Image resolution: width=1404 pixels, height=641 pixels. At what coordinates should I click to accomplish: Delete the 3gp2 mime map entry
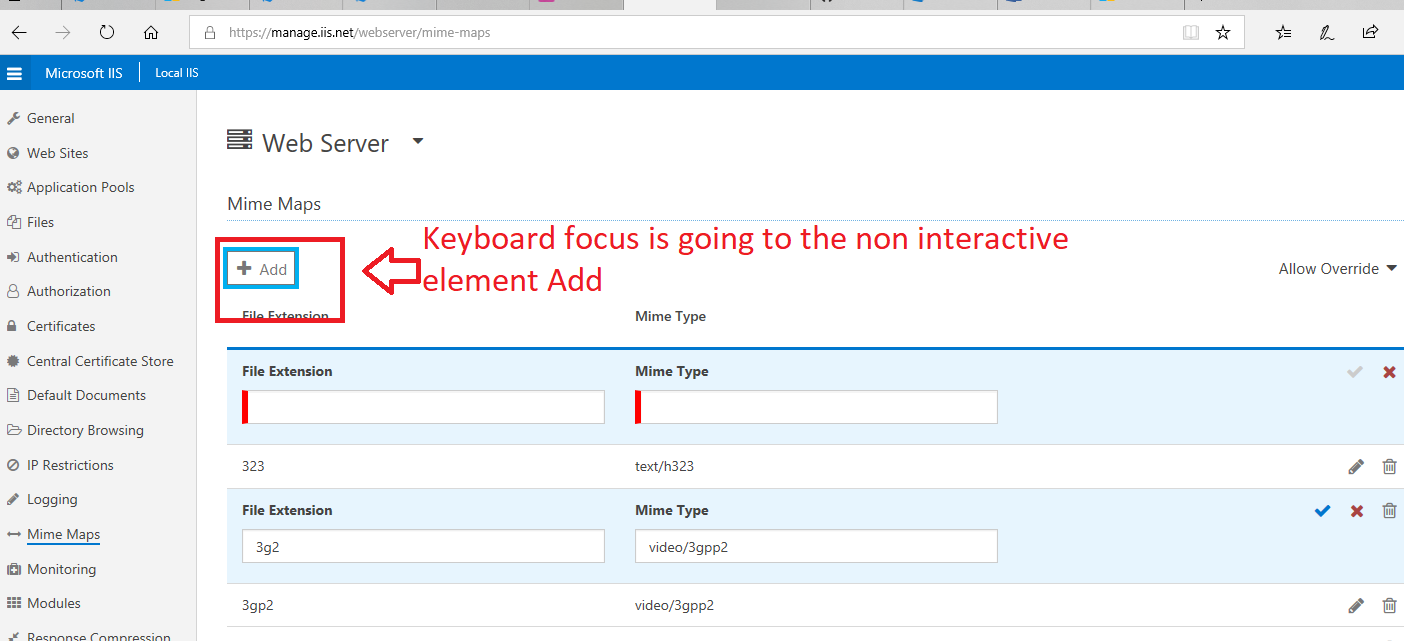pos(1389,605)
